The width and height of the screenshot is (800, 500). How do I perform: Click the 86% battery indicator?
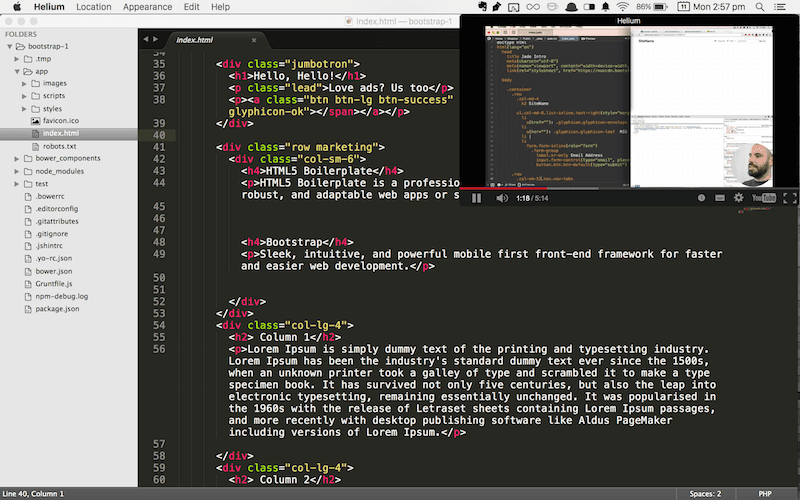[652, 7]
